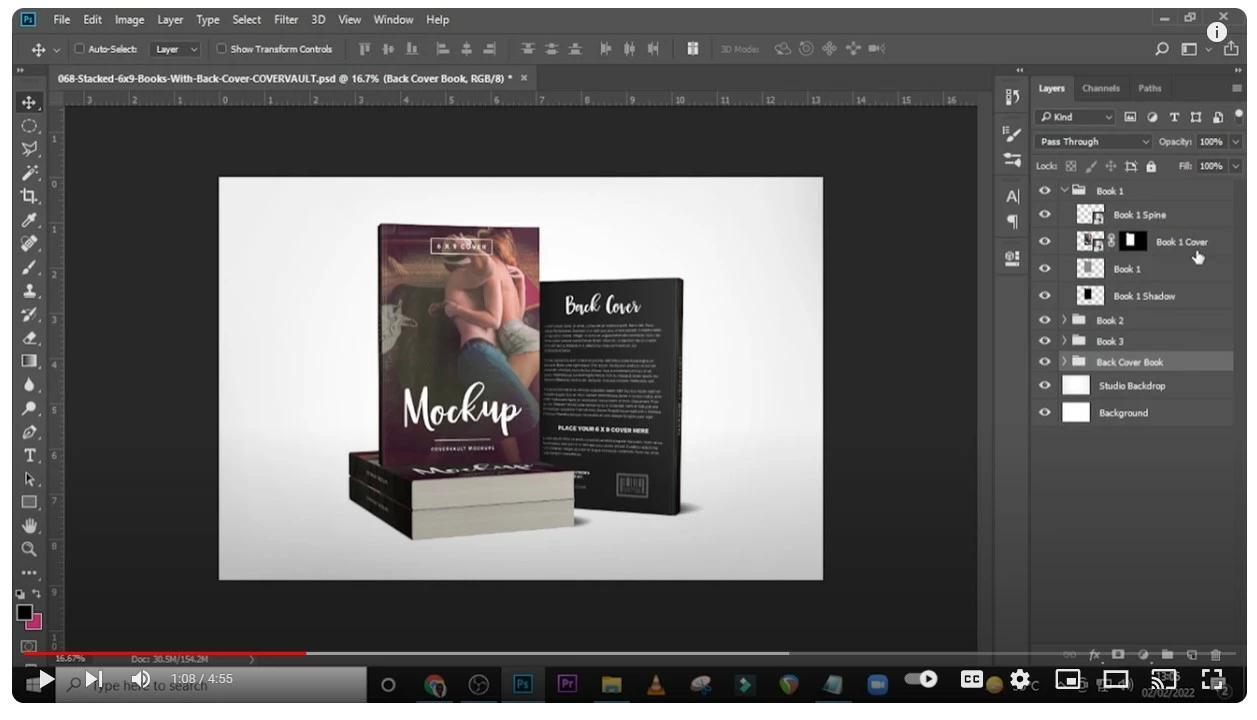Lock all for the layer with padlock icon
The height and width of the screenshot is (720, 1257).
pos(1151,166)
